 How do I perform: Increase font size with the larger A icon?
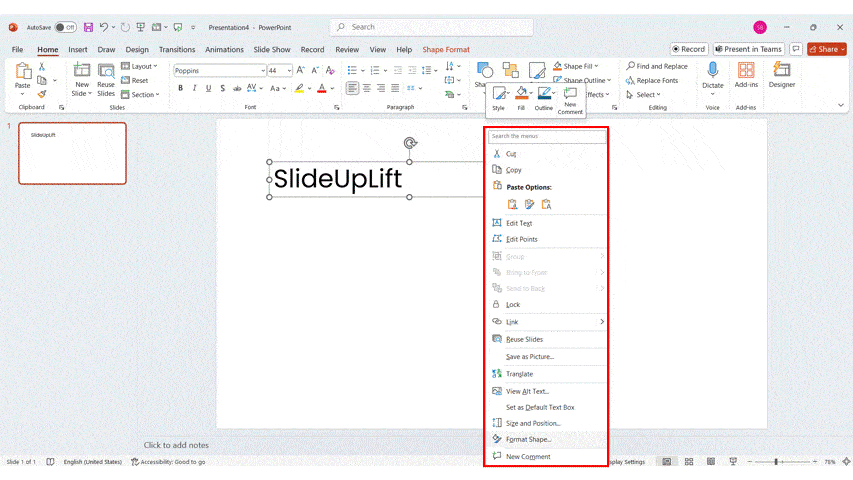tap(300, 70)
